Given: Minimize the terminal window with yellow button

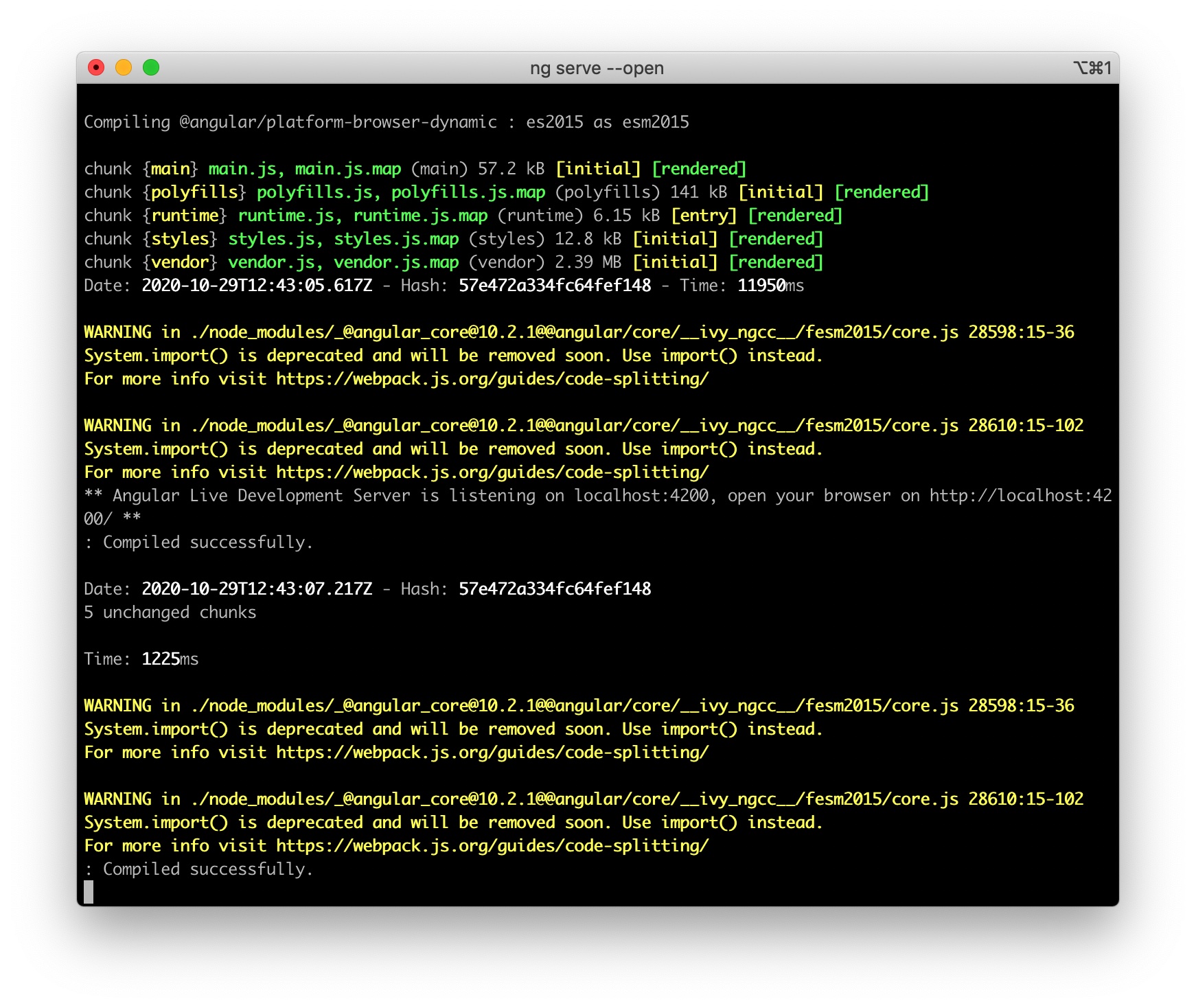Looking at the screenshot, I should (124, 67).
